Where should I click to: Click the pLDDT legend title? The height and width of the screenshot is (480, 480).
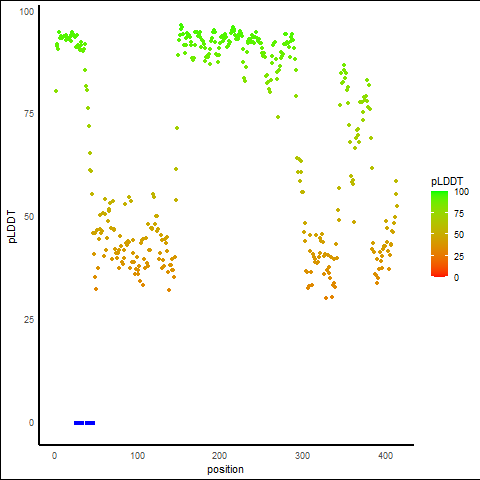coord(447,182)
